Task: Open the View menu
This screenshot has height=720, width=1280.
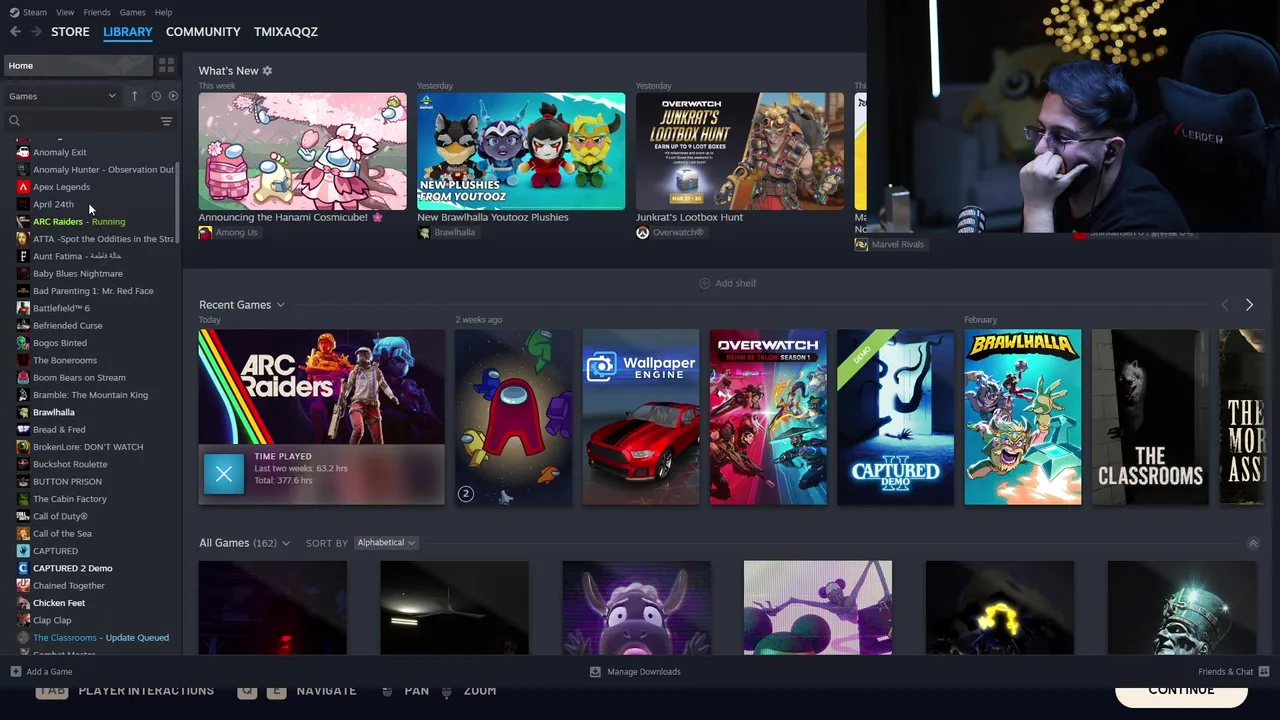Action: tap(65, 12)
